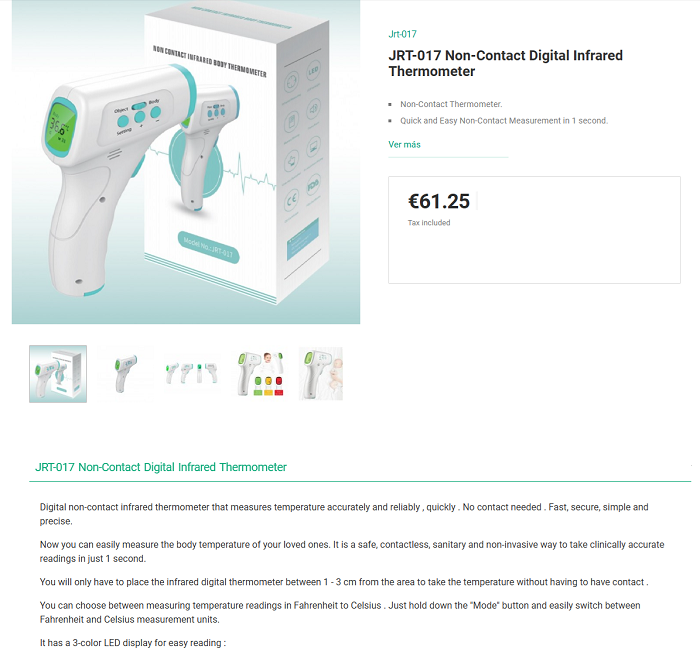Open the main product image
Image resolution: width=700 pixels, height=659 pixels.
pyautogui.click(x=186, y=162)
